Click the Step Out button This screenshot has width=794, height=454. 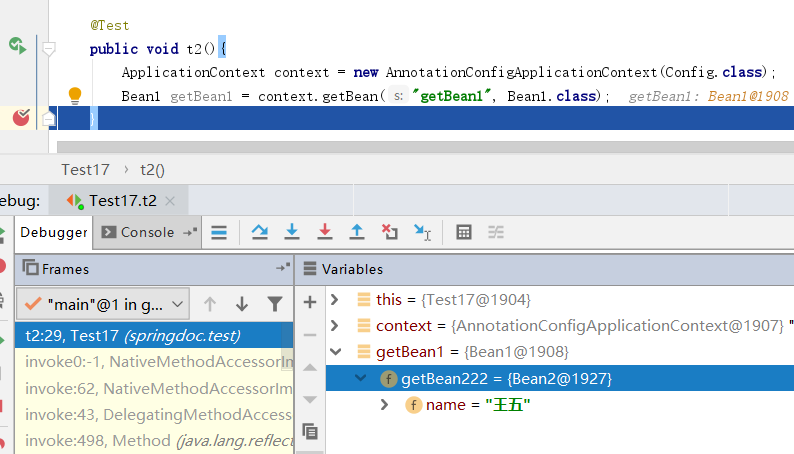pyautogui.click(x=357, y=232)
